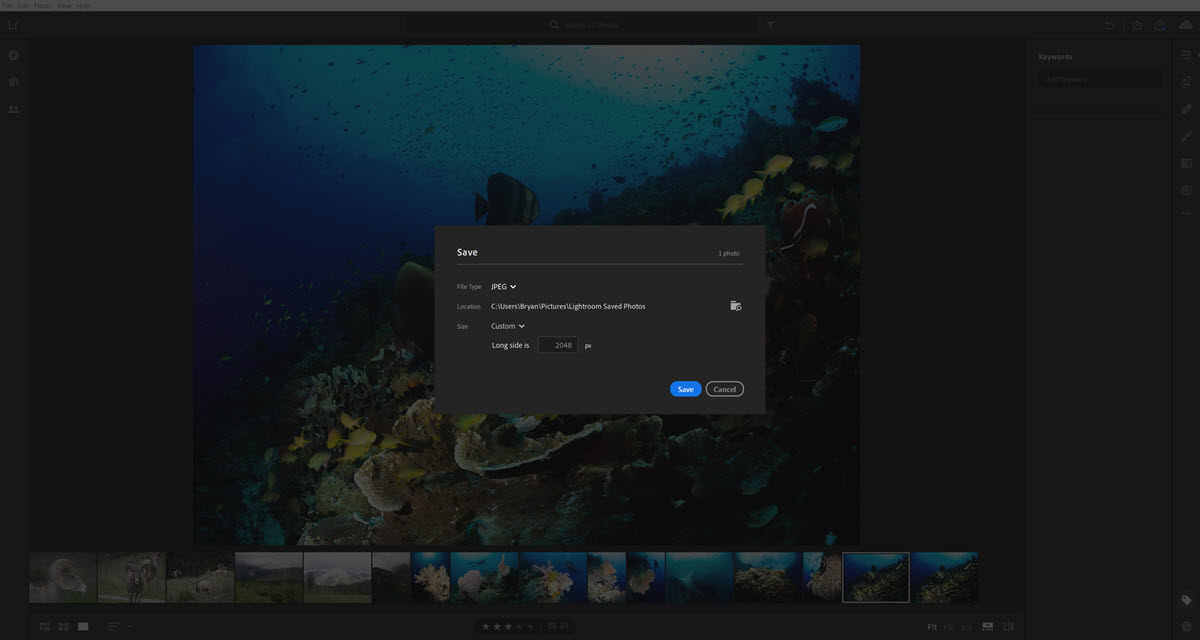The width and height of the screenshot is (1200, 640).
Task: Click the browse folder icon beside Location
Action: (735, 306)
